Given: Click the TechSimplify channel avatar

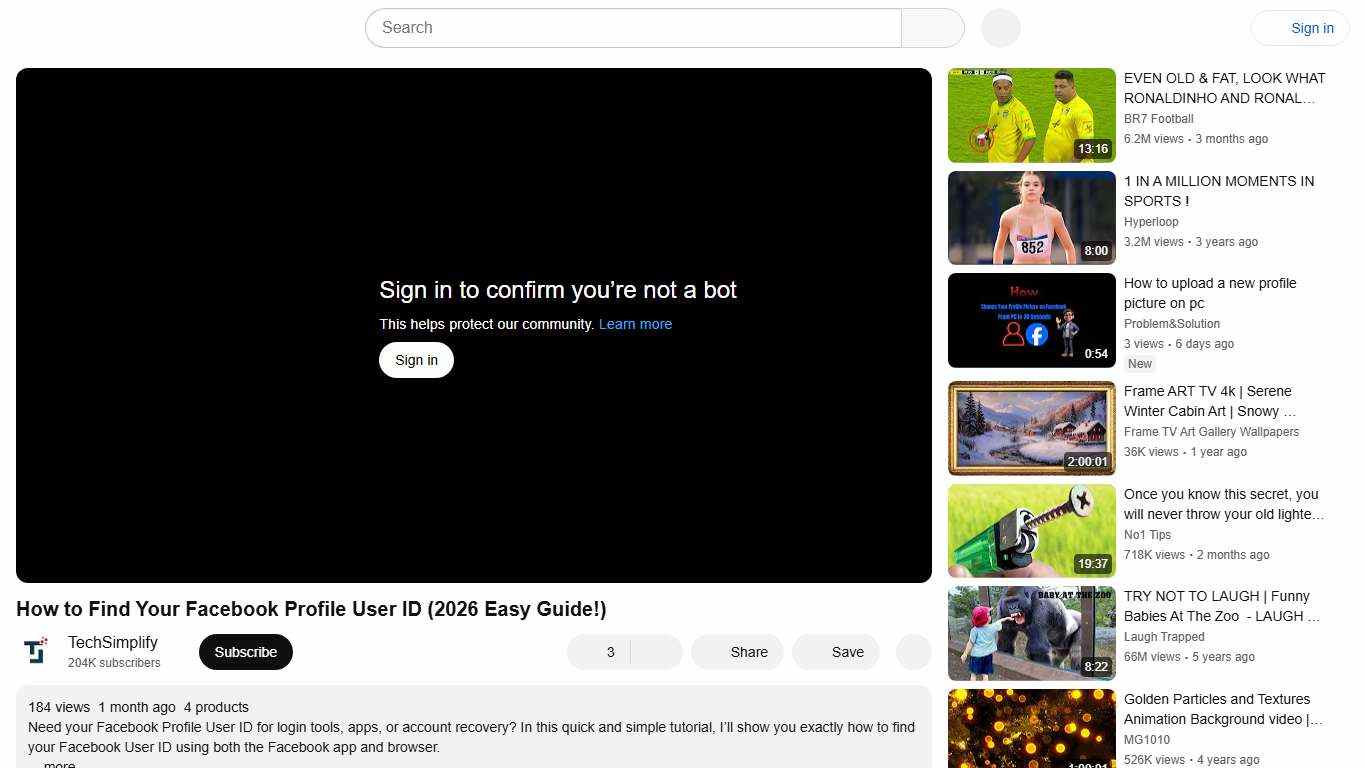Looking at the screenshot, I should [36, 650].
